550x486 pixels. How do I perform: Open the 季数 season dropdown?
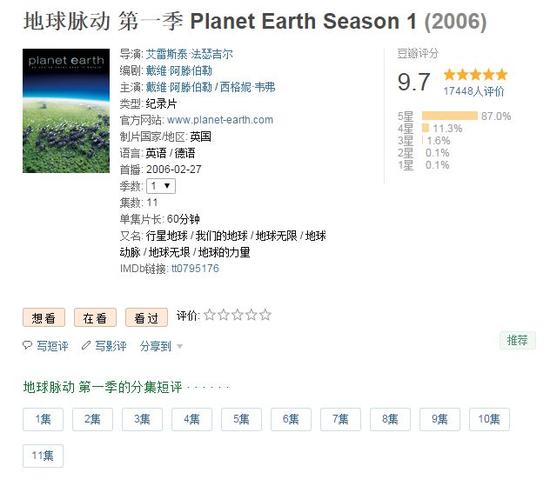(161, 186)
